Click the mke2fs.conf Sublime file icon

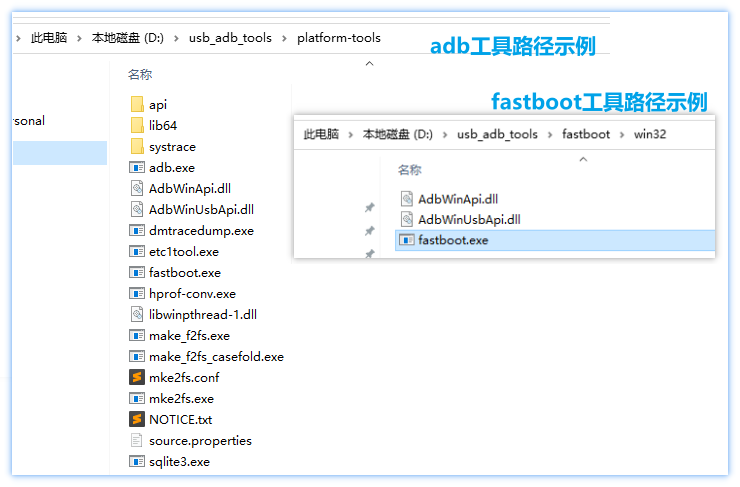137,377
